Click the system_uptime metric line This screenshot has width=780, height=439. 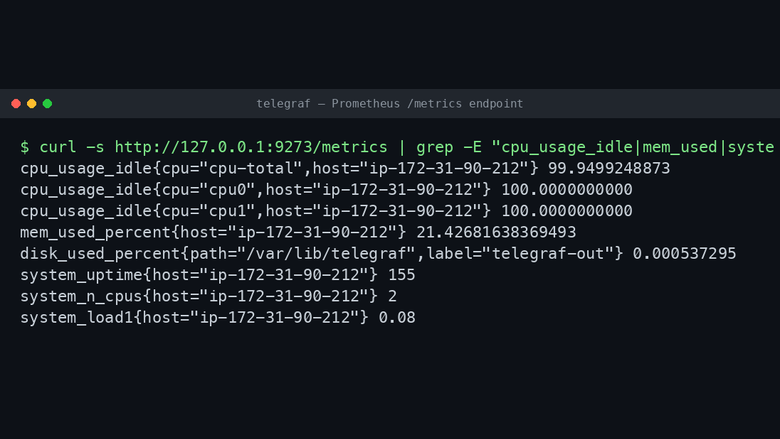click(218, 275)
